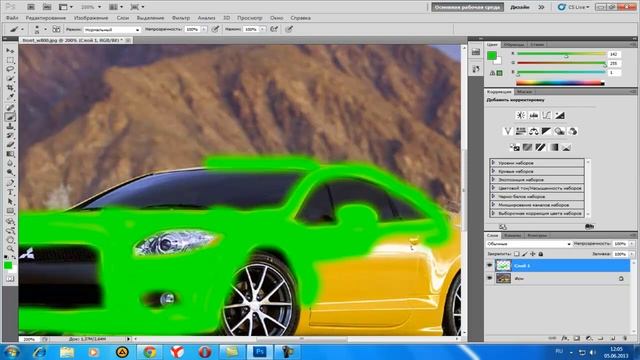Select the Crop tool
Image resolution: width=640 pixels, height=360 pixels.
tap(10, 88)
